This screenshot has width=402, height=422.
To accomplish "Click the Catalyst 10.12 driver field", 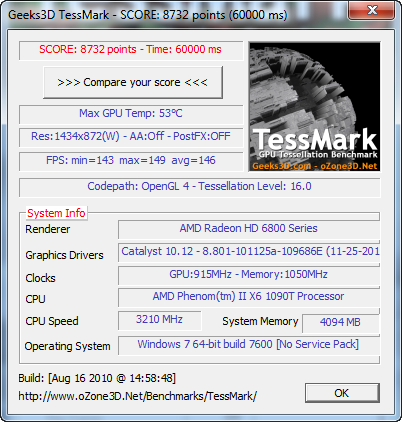I will (x=249, y=252).
